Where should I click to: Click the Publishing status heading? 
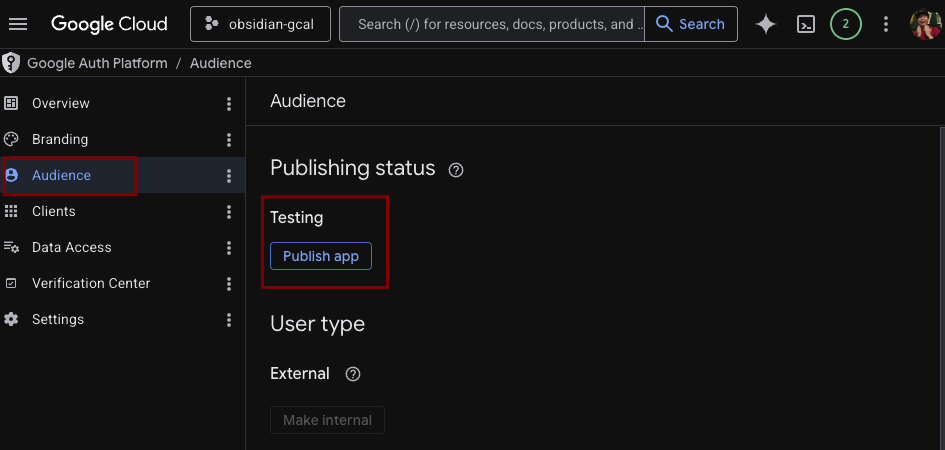[353, 168]
